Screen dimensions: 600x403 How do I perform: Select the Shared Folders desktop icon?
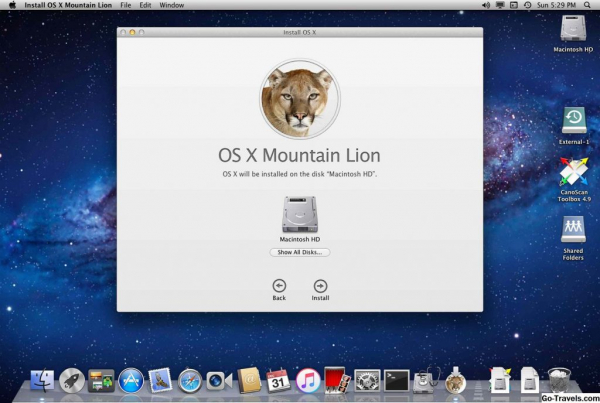click(573, 229)
